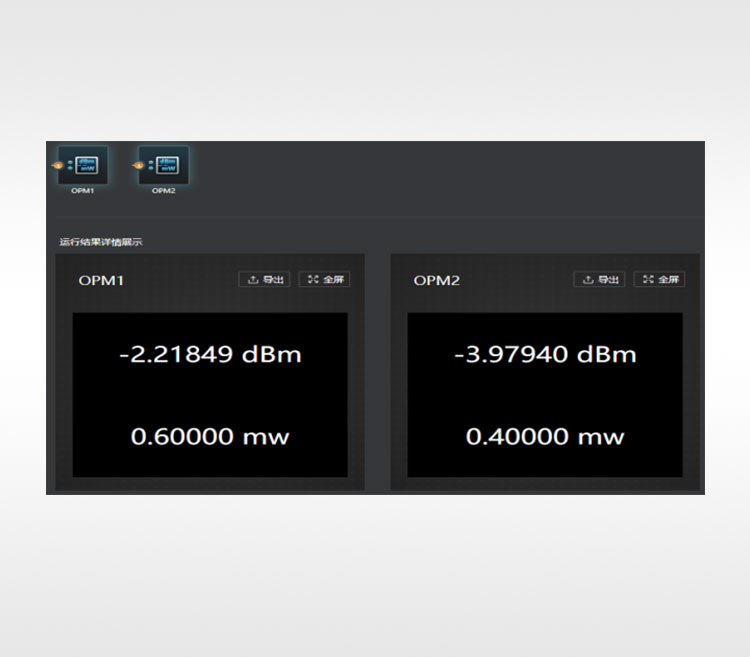Export OPM1 results with 导出 button
Screen dimensions: 750x657
(264, 280)
